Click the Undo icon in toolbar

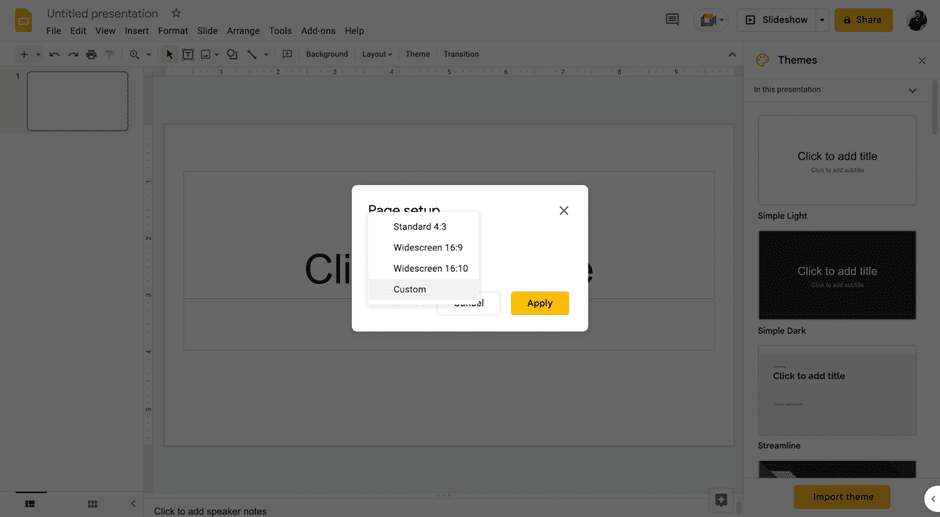(x=54, y=54)
